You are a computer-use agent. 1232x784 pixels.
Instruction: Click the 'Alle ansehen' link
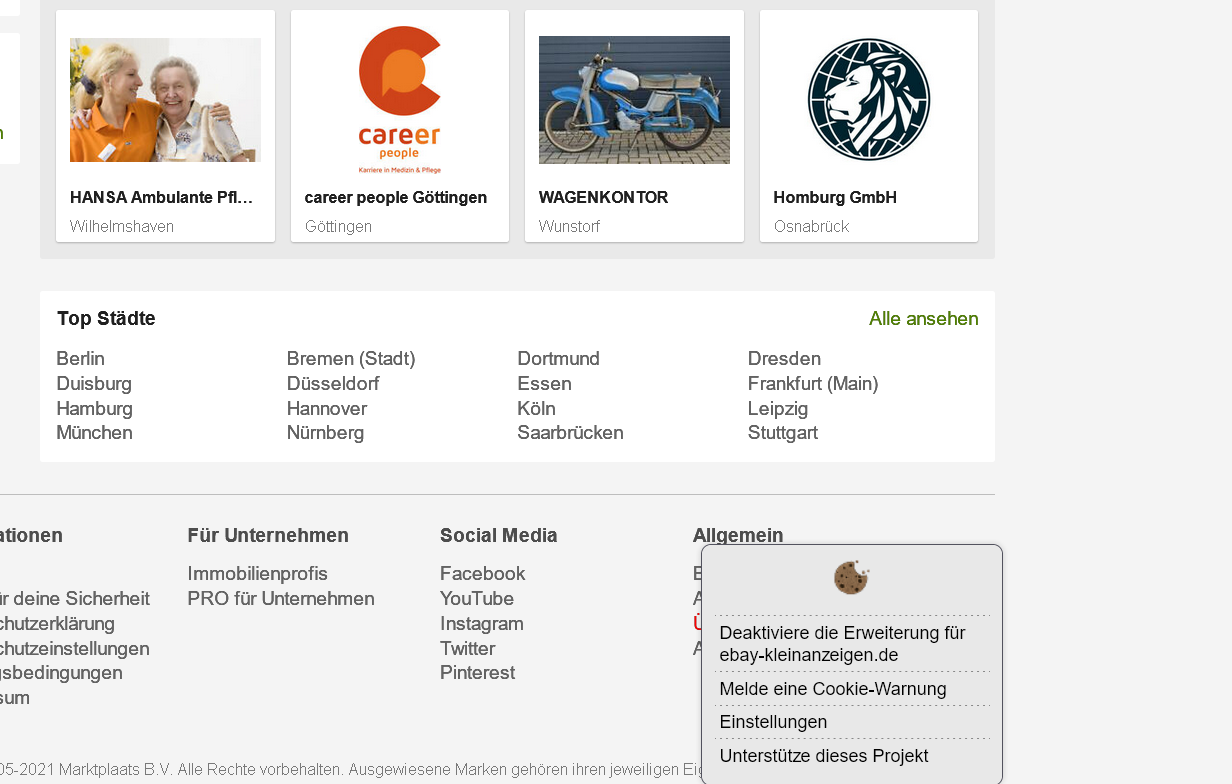923,319
